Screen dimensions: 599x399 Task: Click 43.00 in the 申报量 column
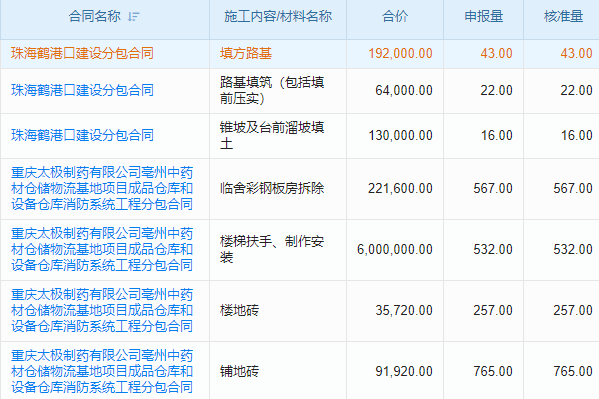(x=496, y=53)
